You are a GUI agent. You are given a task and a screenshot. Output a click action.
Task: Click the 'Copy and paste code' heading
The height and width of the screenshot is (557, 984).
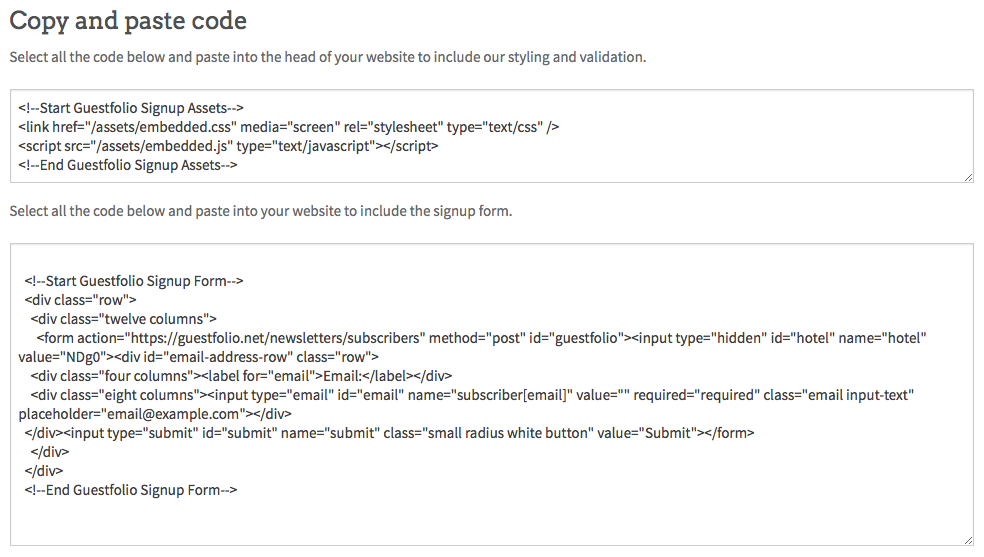coord(128,21)
